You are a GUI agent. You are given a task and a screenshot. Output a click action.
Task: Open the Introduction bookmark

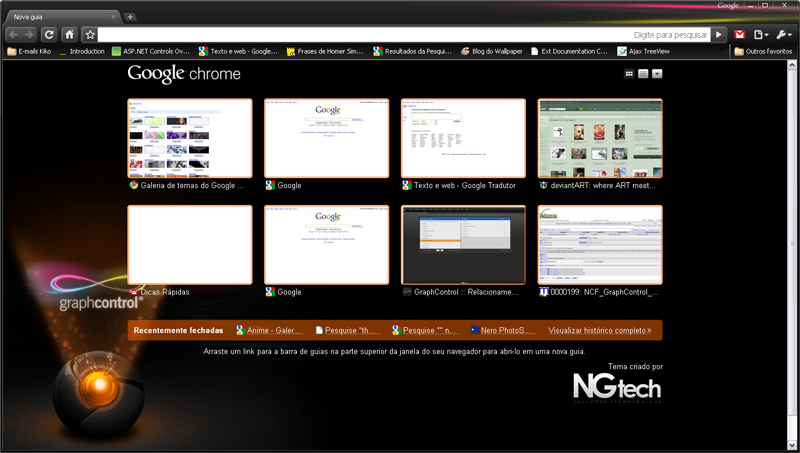click(81, 51)
